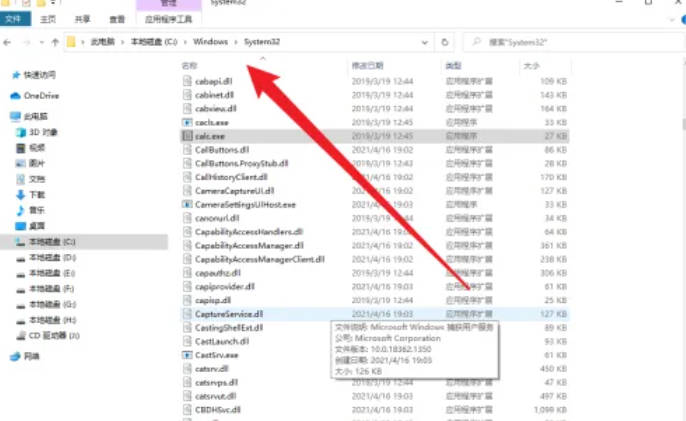
Task: Select the capiprovider.dll file name
Action: pos(225,287)
